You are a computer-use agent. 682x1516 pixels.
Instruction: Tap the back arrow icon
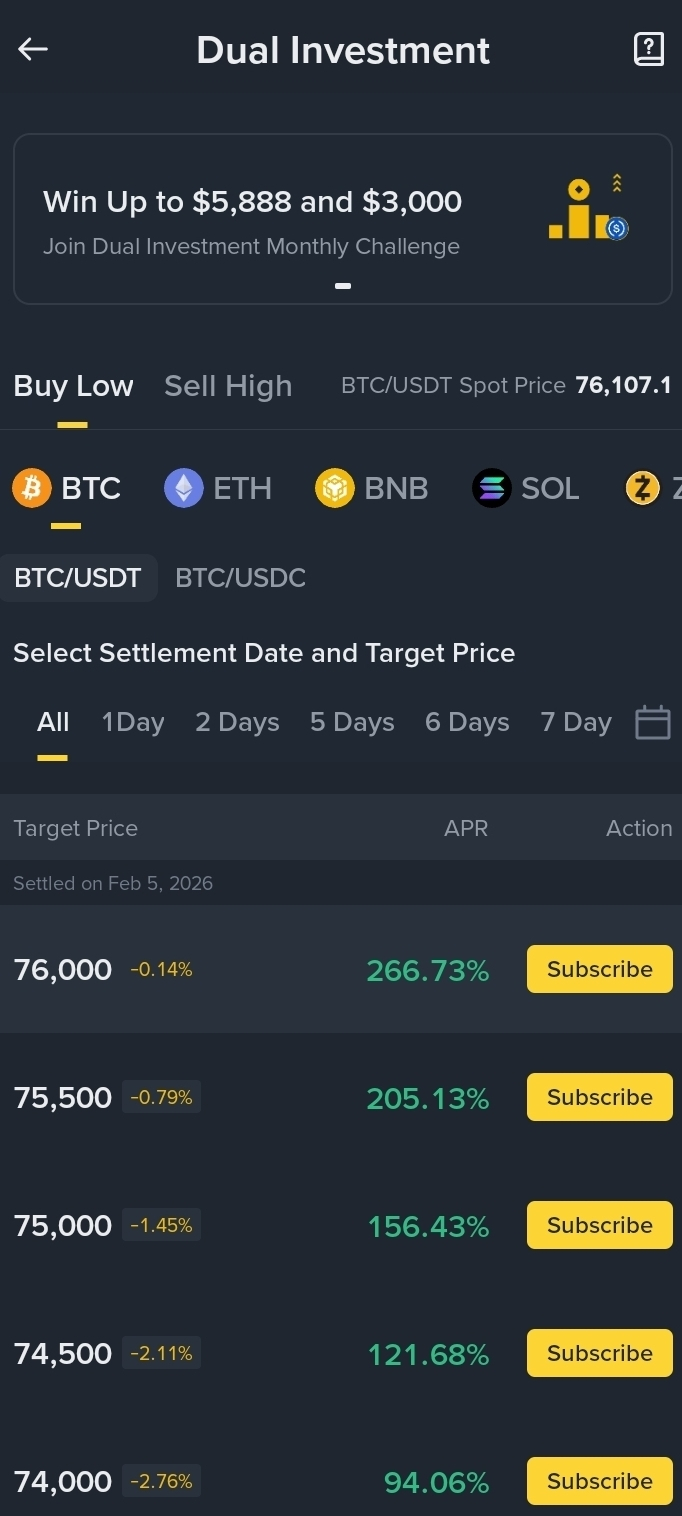(x=33, y=50)
